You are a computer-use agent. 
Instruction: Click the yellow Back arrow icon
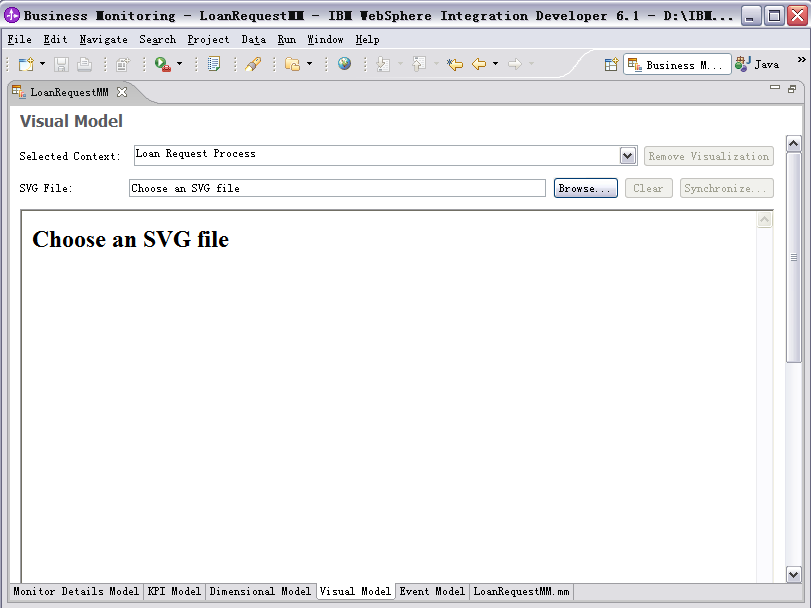click(x=479, y=64)
